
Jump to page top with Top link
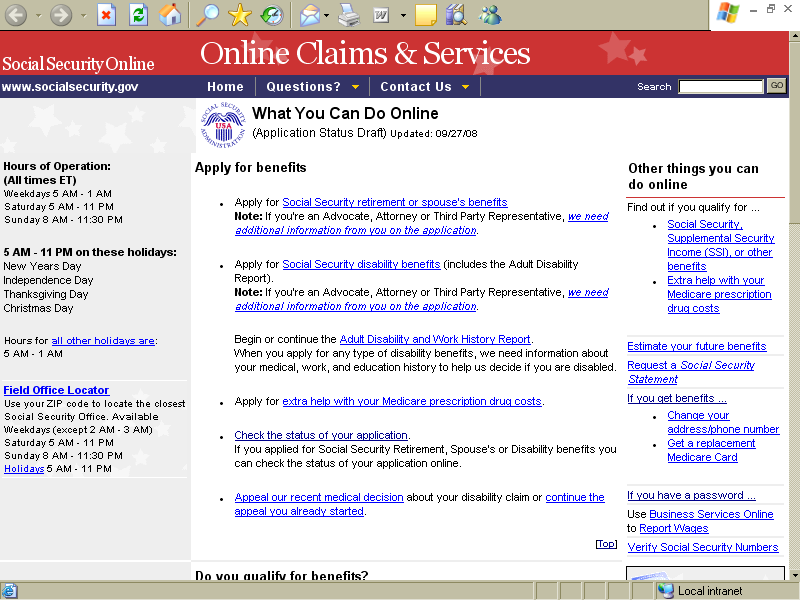coord(606,544)
